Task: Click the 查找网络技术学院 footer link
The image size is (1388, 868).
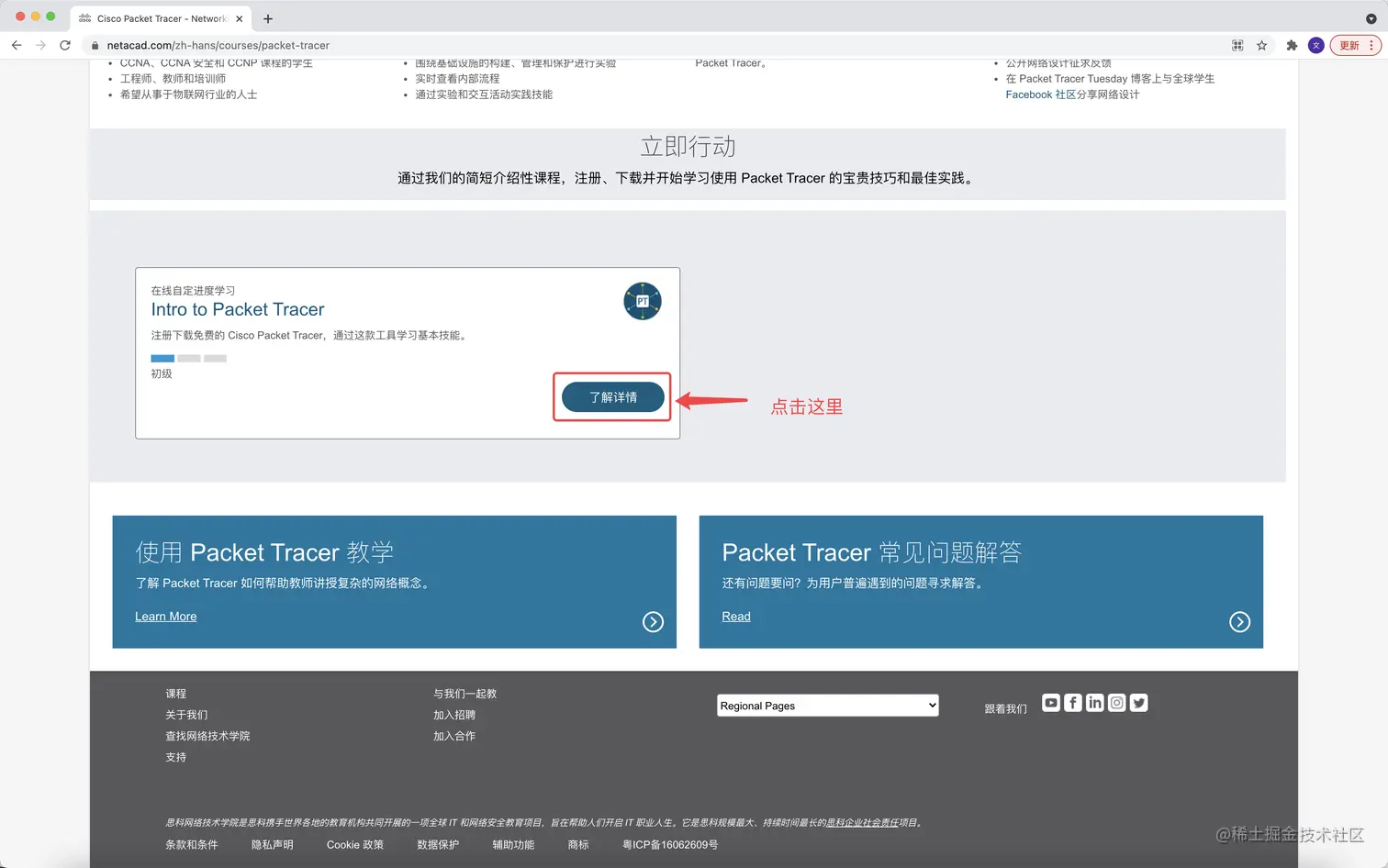Action: tap(207, 736)
